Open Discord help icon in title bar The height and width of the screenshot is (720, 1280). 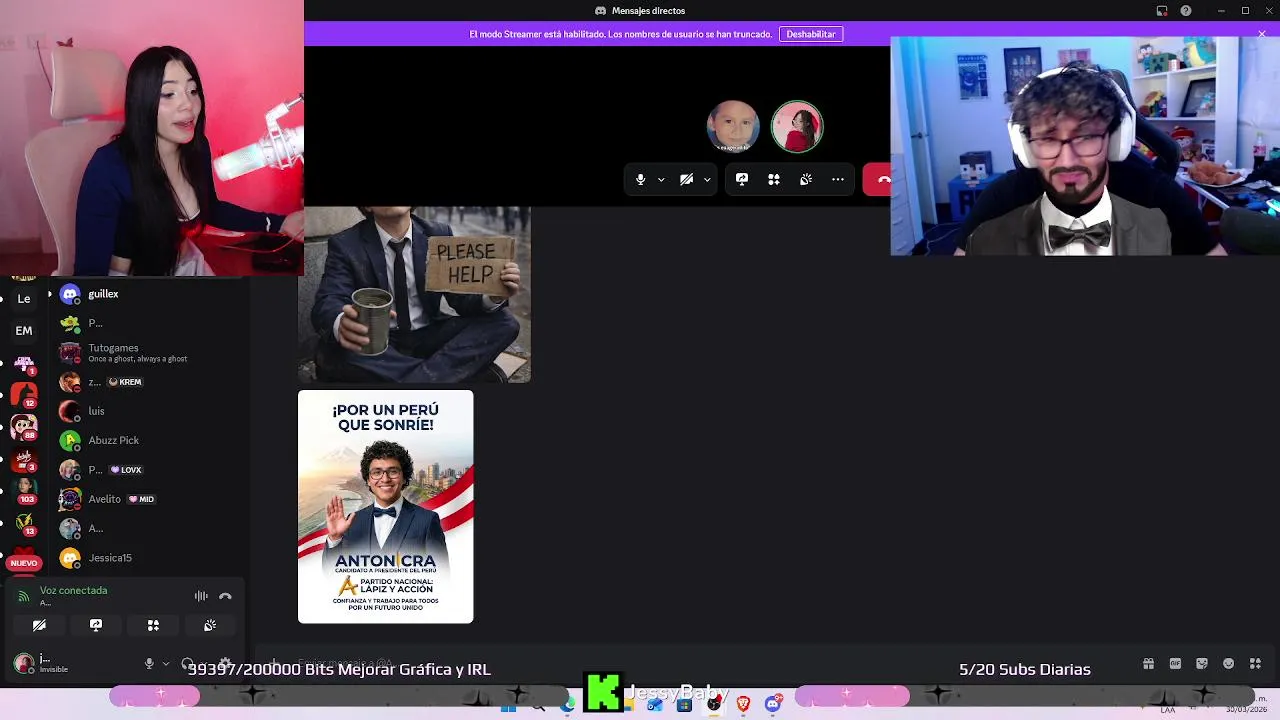point(1186,11)
